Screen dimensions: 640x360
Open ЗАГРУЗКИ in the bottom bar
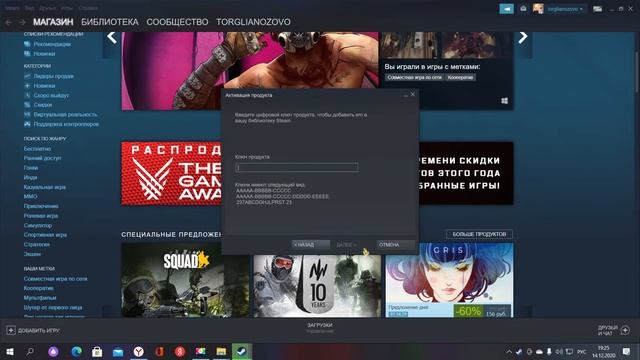[x=320, y=325]
